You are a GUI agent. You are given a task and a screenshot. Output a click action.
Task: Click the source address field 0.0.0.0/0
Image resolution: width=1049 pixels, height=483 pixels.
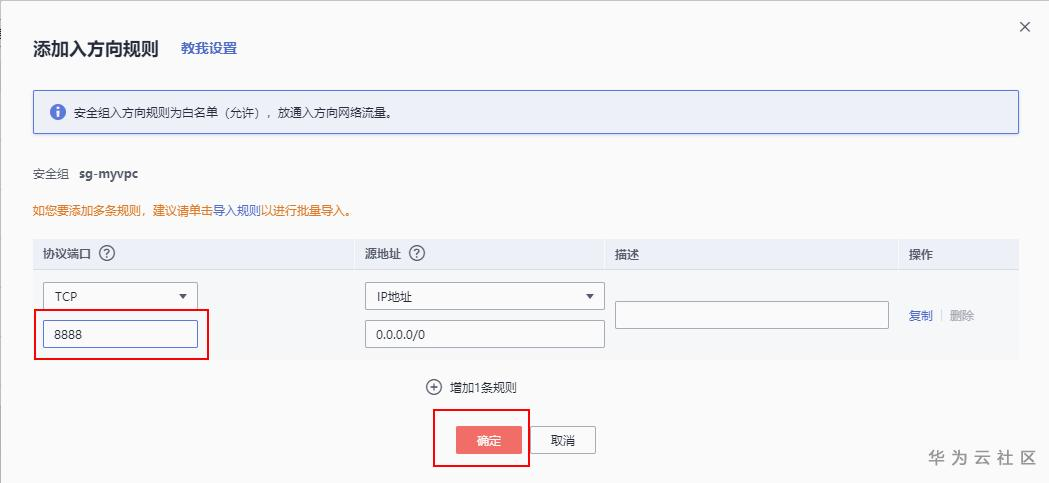point(484,334)
